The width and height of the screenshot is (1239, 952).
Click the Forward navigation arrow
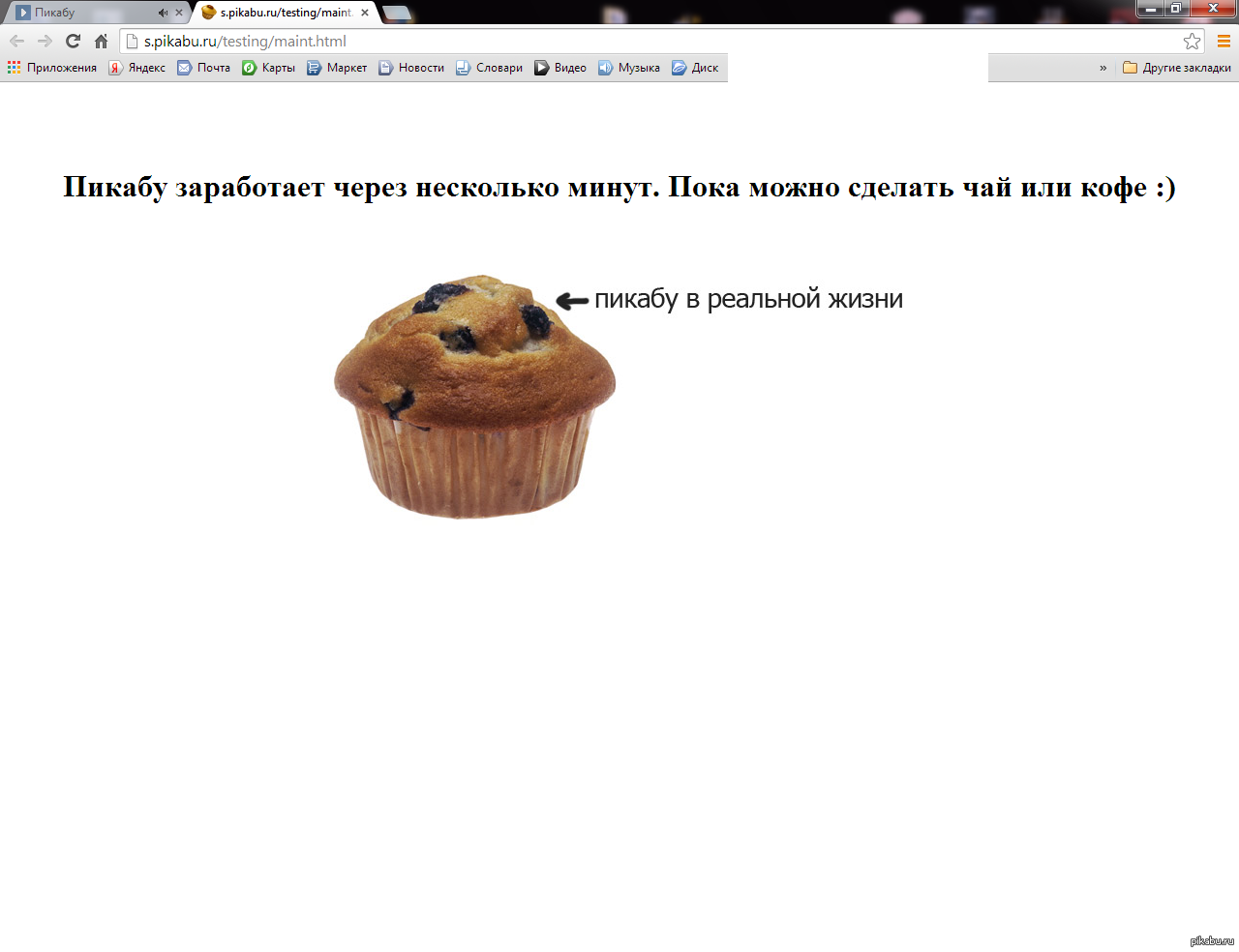coord(45,41)
